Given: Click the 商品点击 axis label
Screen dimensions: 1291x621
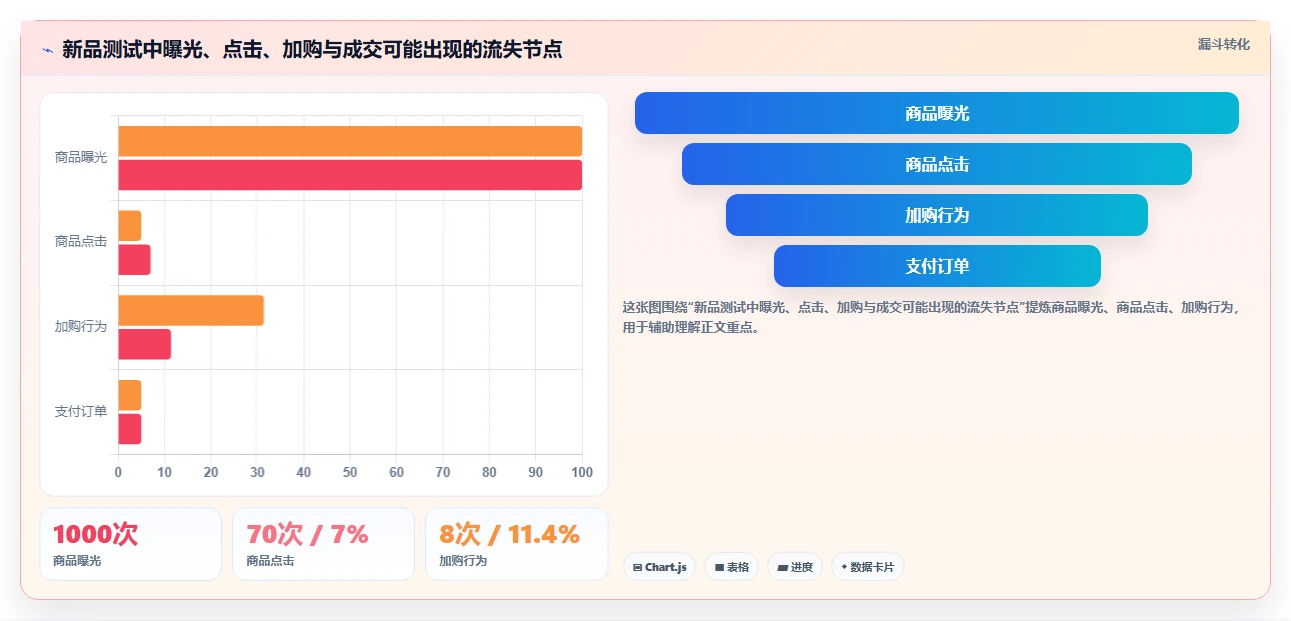Looking at the screenshot, I should tap(81, 242).
